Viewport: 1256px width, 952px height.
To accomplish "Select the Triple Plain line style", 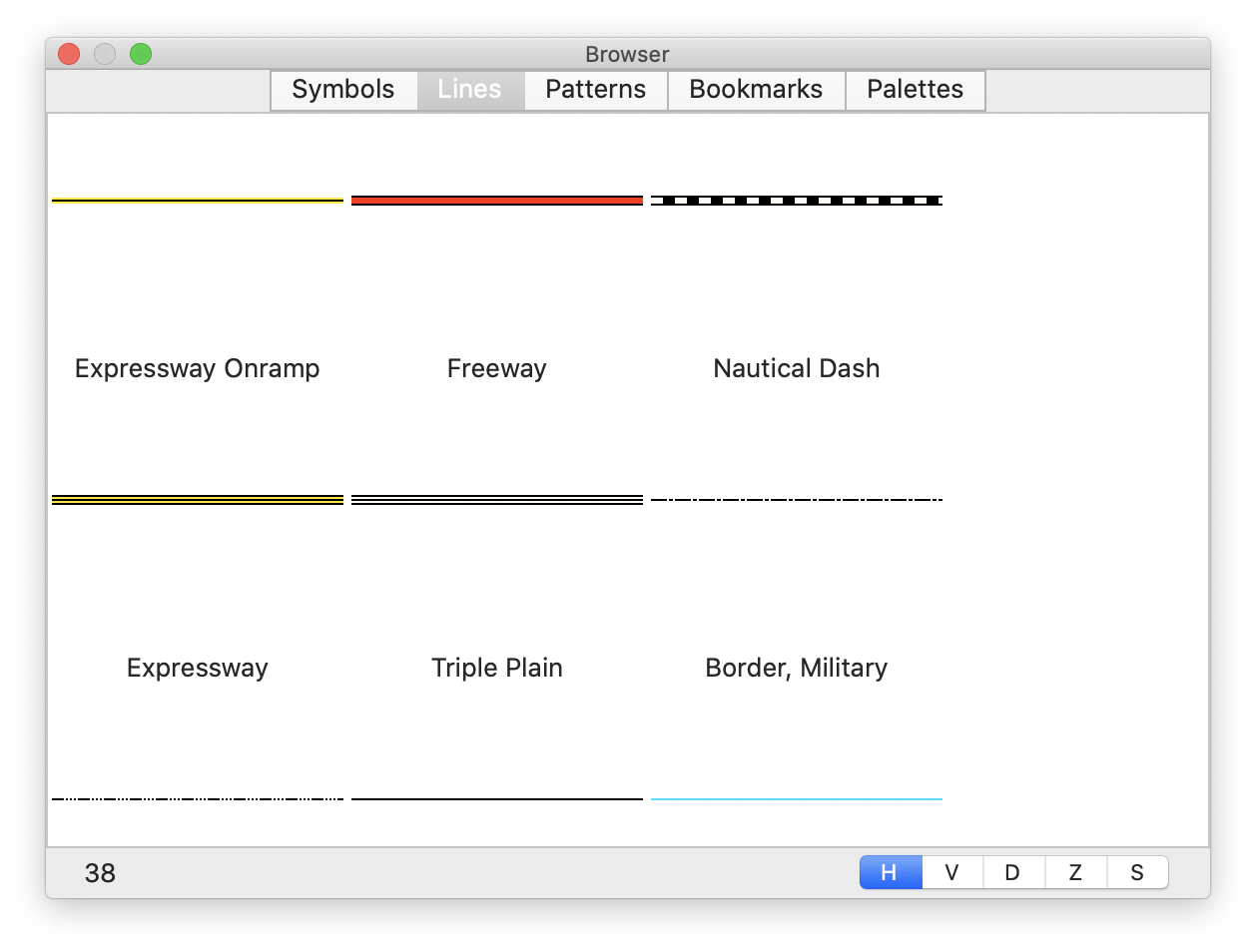I will (x=496, y=498).
